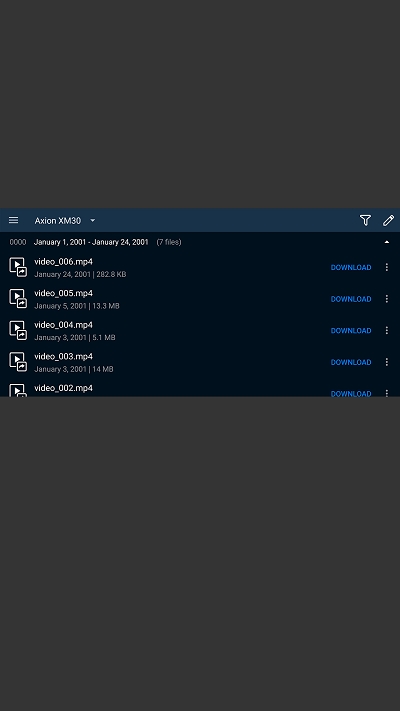Image resolution: width=400 pixels, height=711 pixels.
Task: Download video_004.mp4
Action: point(351,331)
